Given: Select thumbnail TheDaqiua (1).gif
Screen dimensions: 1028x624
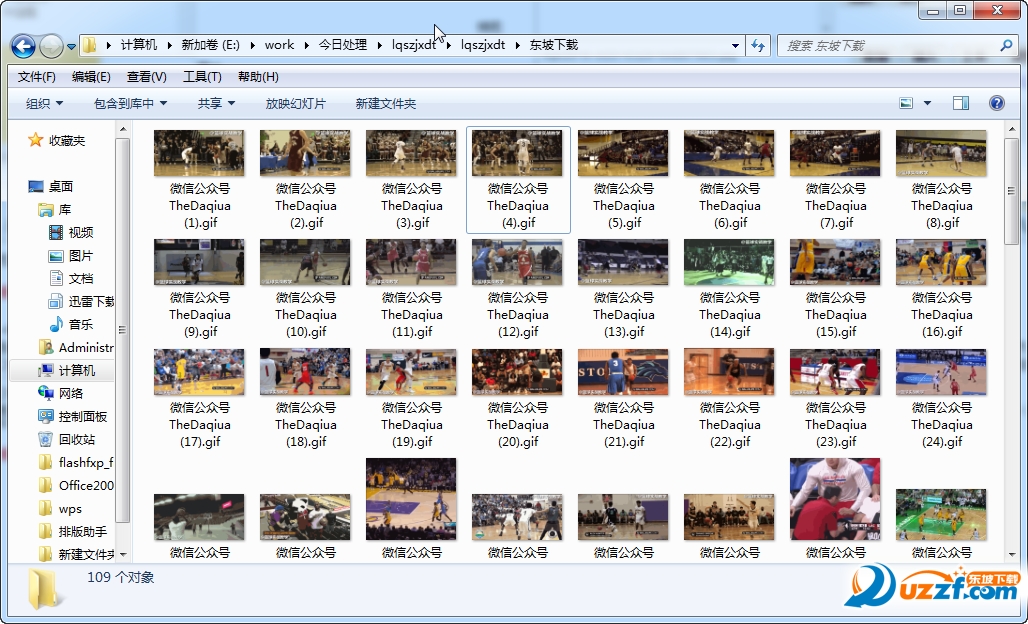Looking at the screenshot, I should click(199, 153).
